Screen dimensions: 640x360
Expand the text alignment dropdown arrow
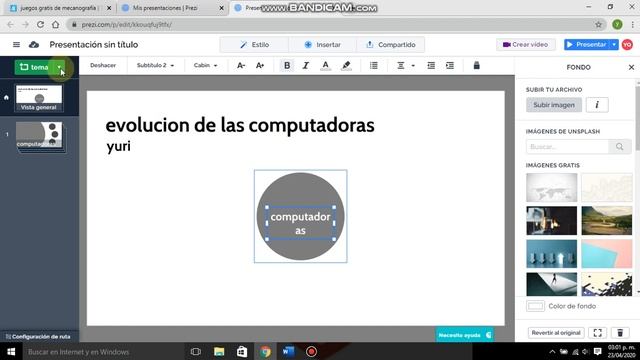click(x=413, y=66)
